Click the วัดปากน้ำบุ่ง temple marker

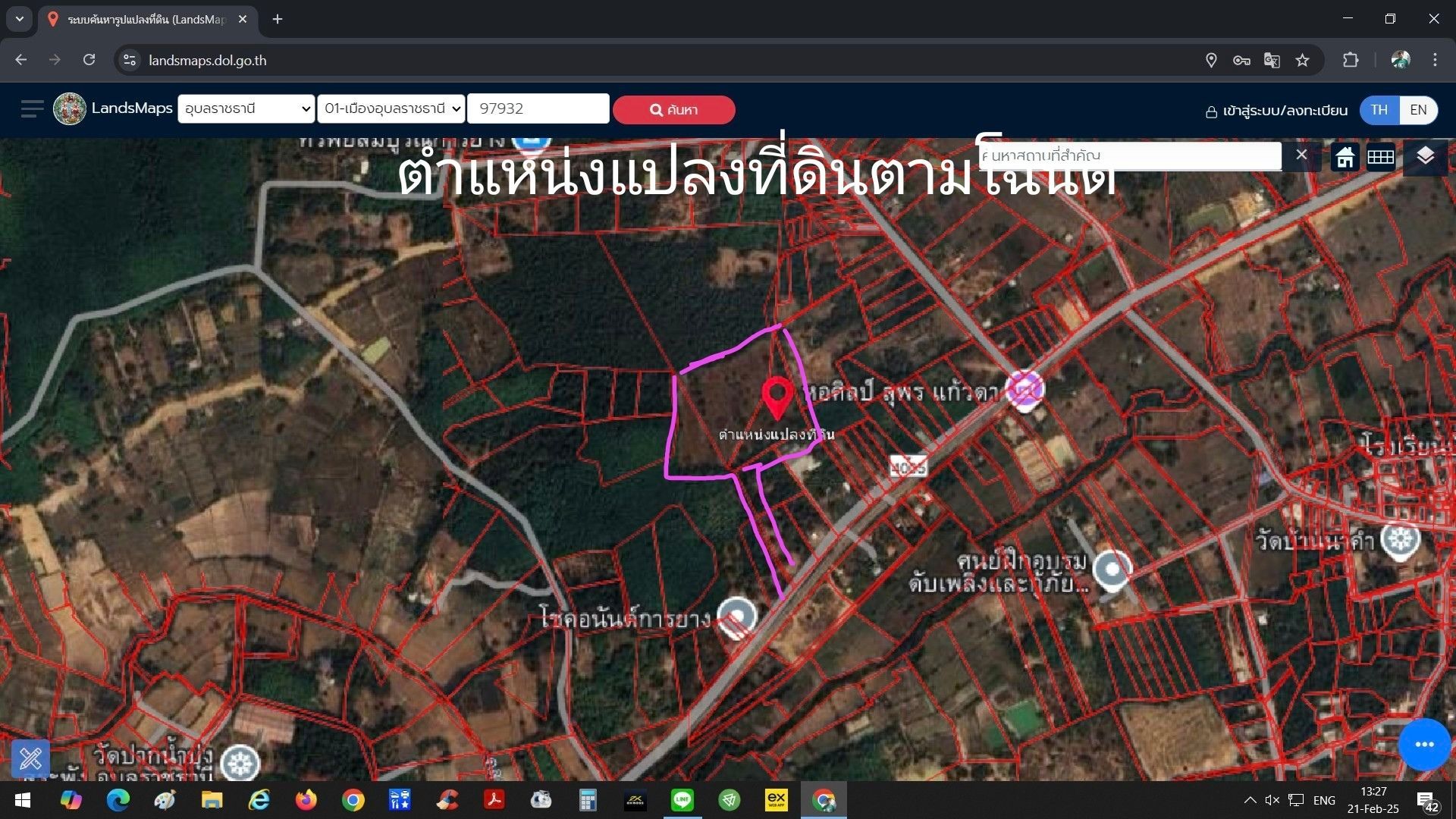pos(240,762)
